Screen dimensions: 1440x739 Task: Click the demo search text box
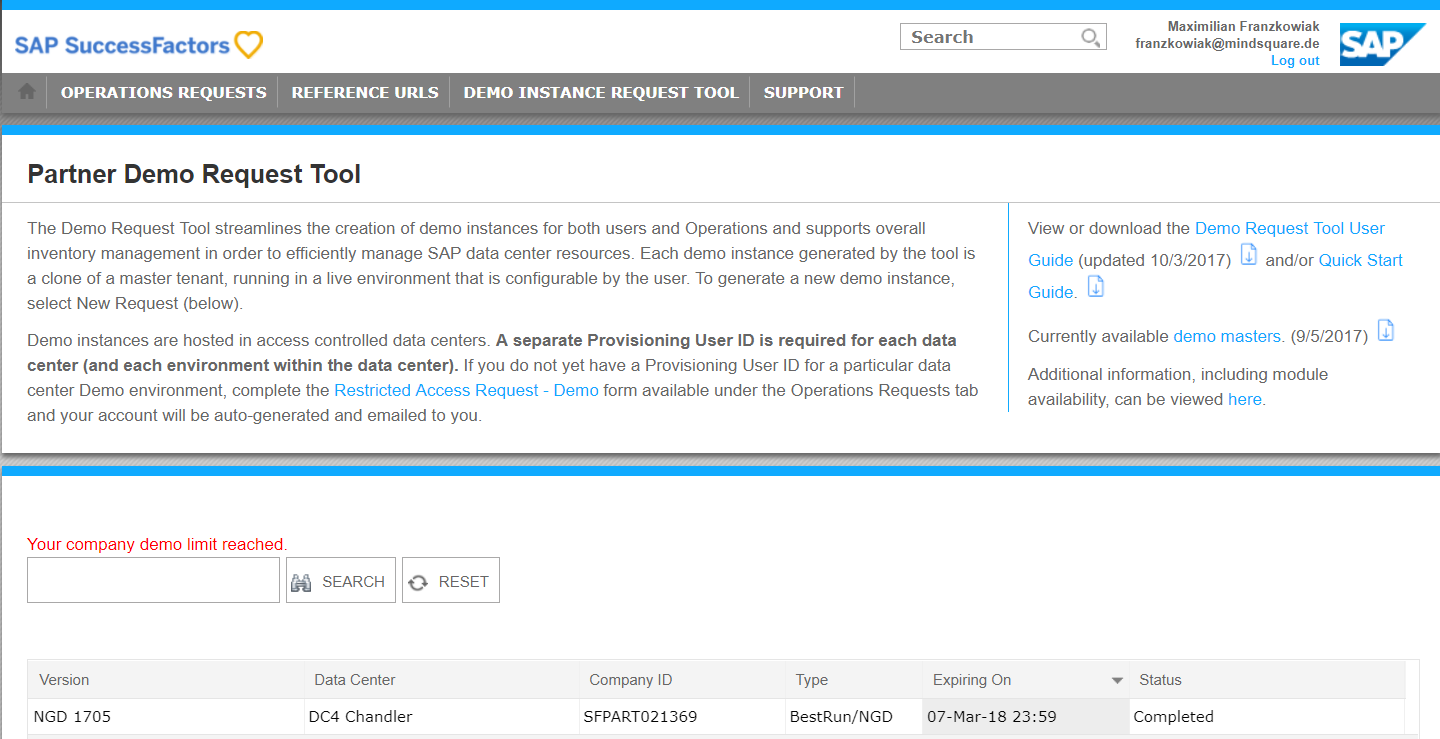point(153,581)
